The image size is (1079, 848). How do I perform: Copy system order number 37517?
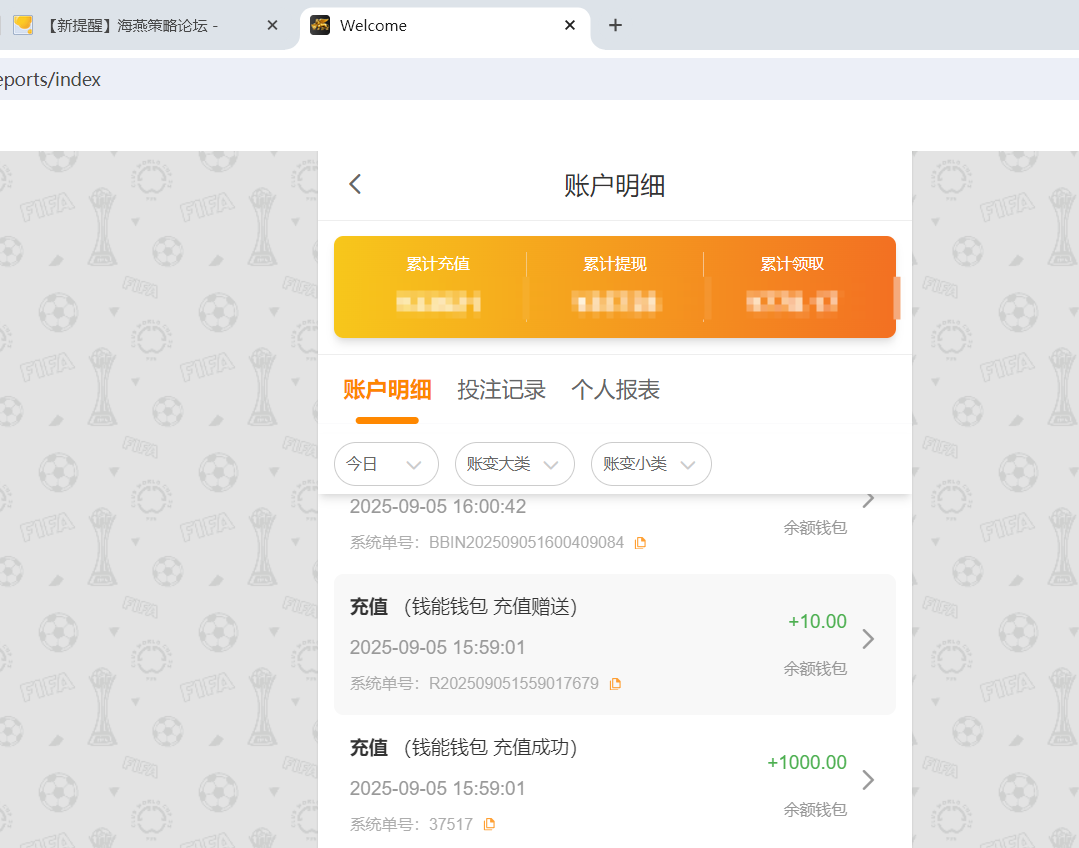(x=489, y=823)
